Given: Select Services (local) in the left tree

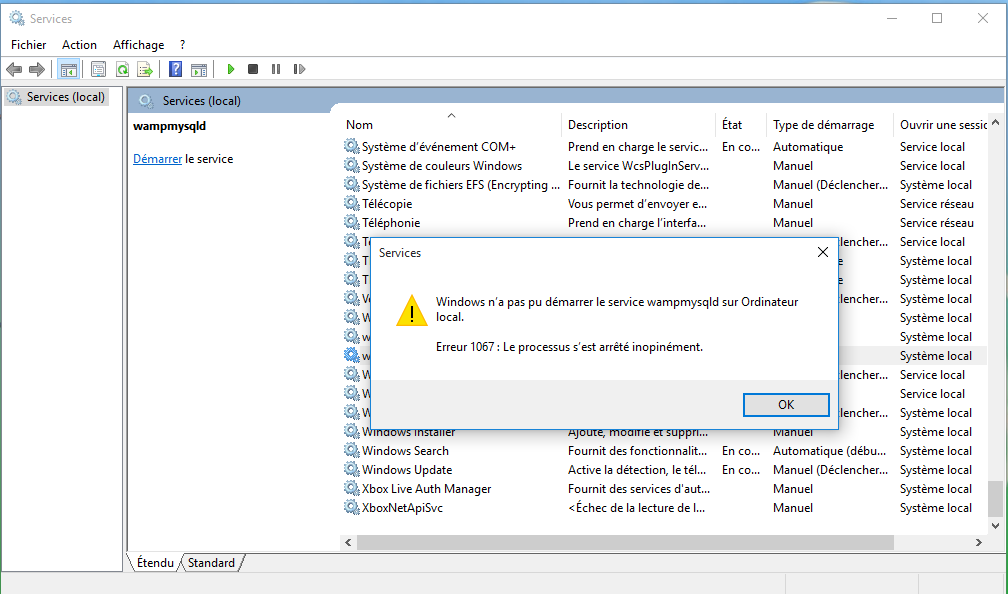Looking at the screenshot, I should coord(66,97).
